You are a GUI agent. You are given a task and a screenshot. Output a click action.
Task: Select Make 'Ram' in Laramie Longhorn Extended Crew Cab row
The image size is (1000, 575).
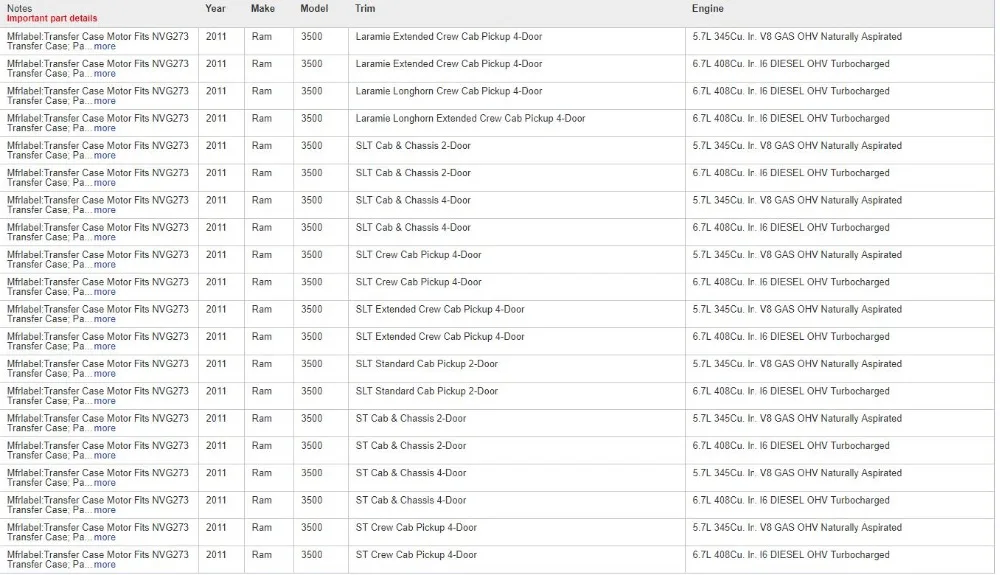[261, 119]
